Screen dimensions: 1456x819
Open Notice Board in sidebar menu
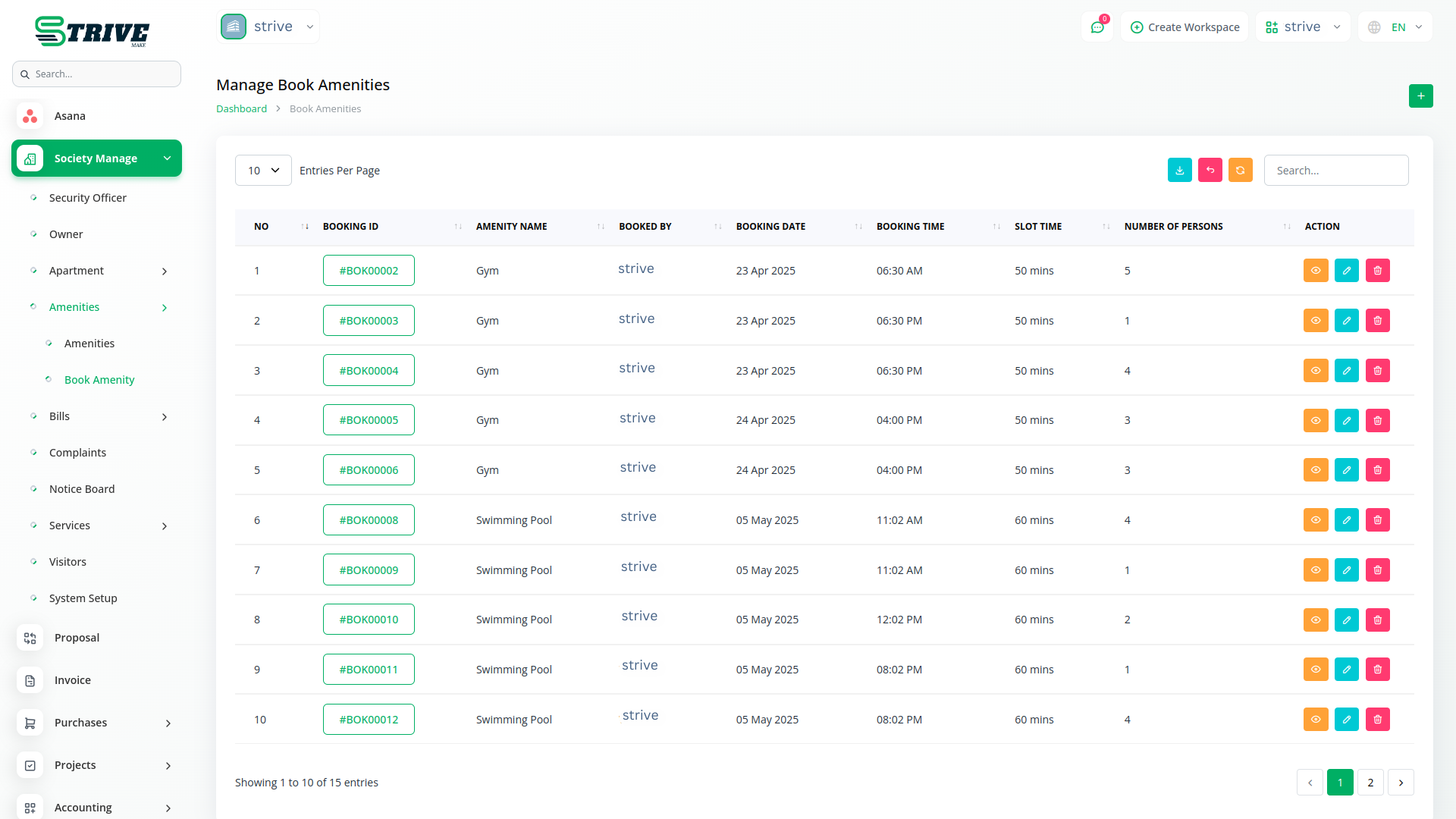tap(82, 489)
